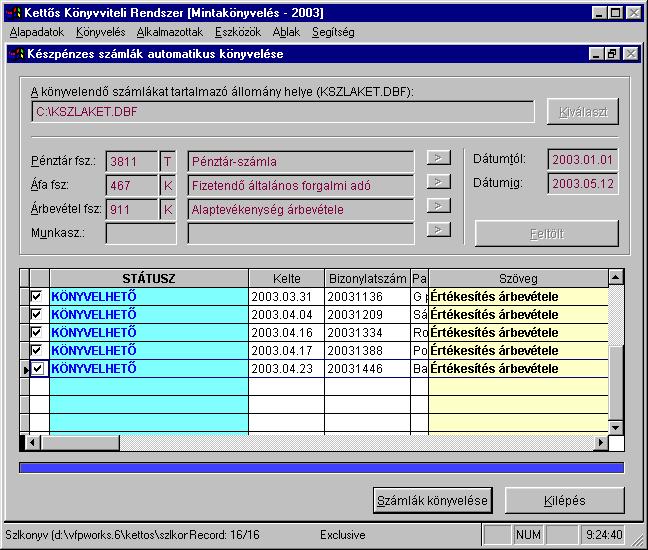This screenshot has height=550, width=648.
Task: Uncheck the row dated 2003.04.17
Action: click(36, 350)
